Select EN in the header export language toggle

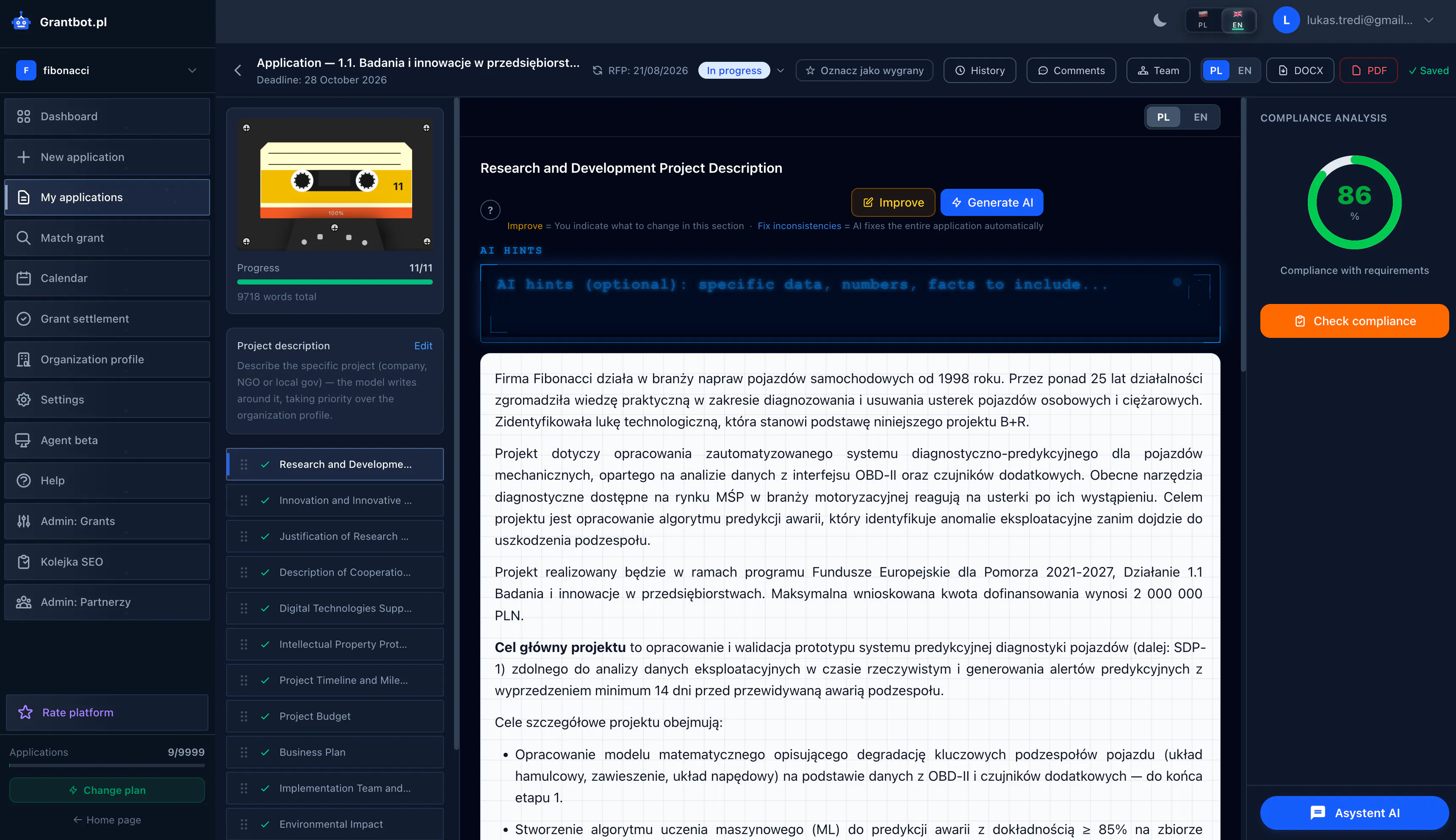click(1245, 70)
